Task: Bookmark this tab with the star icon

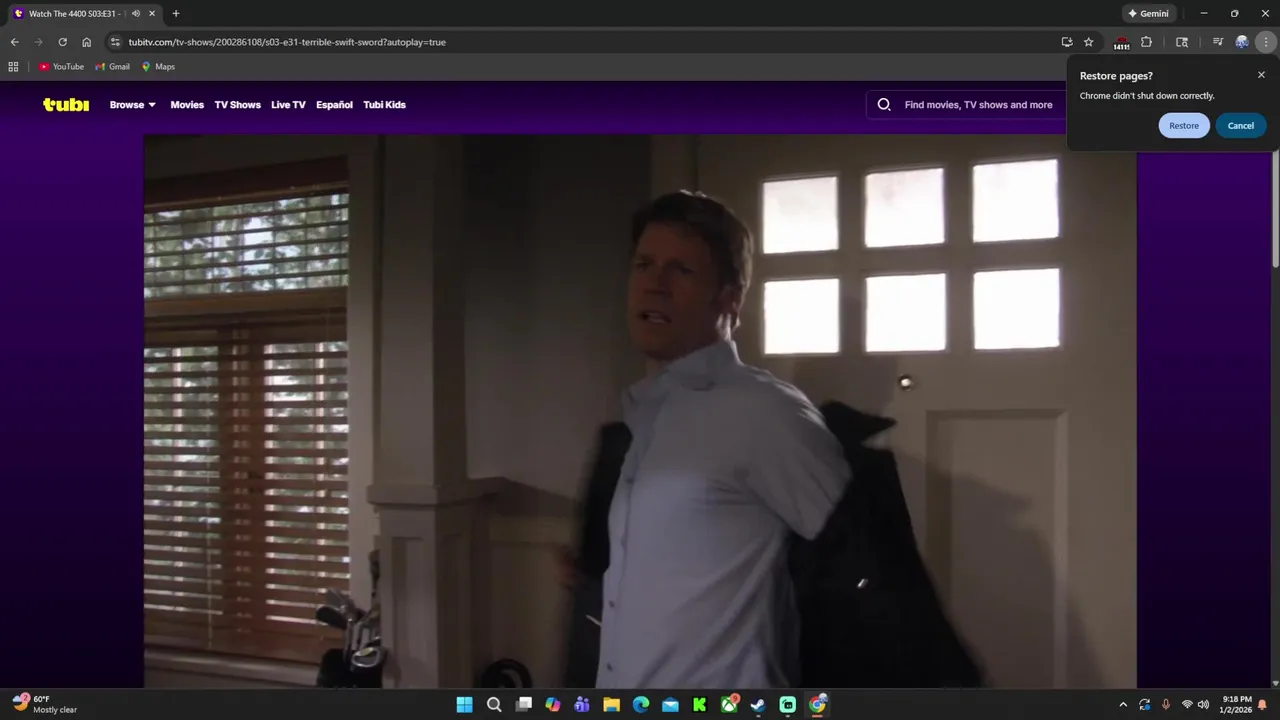Action: point(1089,42)
